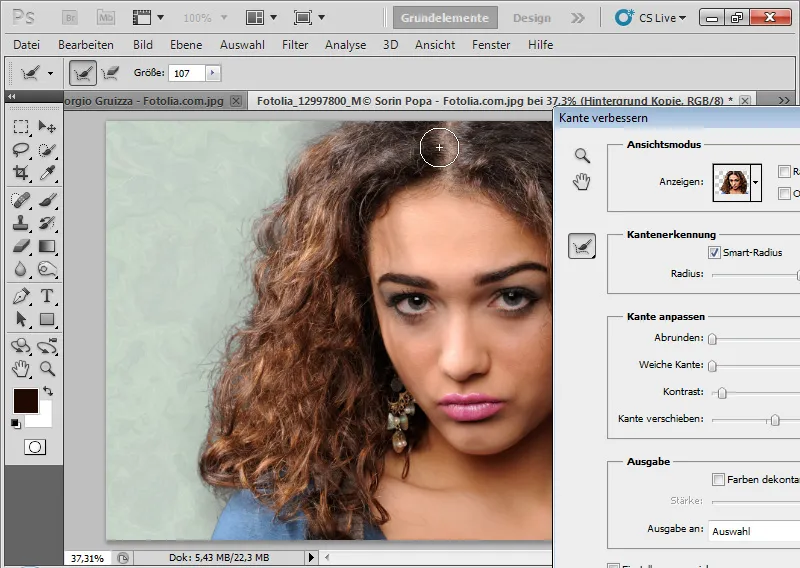Toggle the Smart-Radius checkbox
800x568 pixels.
(x=714, y=252)
